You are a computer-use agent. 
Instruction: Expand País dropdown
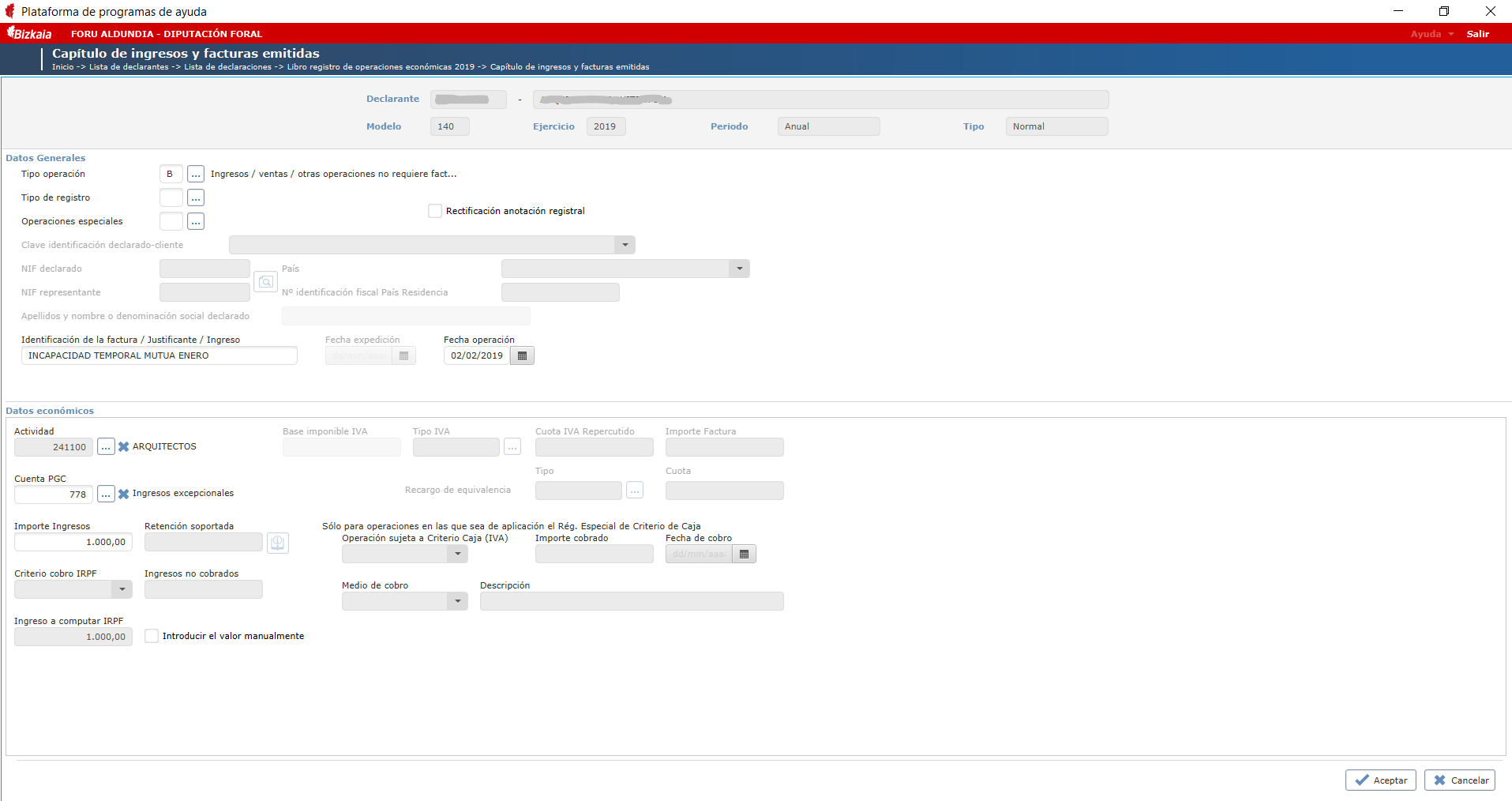[739, 269]
